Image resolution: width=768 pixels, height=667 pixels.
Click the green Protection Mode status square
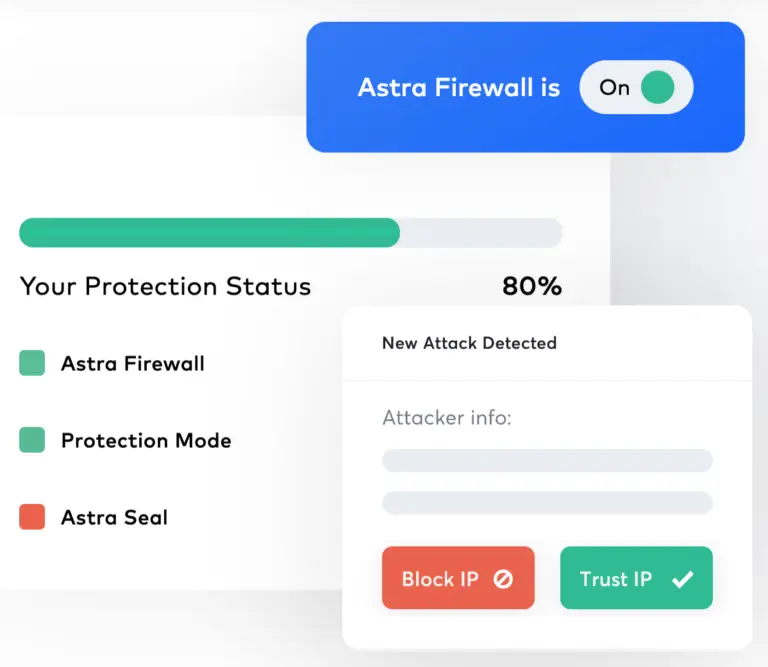pos(32,440)
